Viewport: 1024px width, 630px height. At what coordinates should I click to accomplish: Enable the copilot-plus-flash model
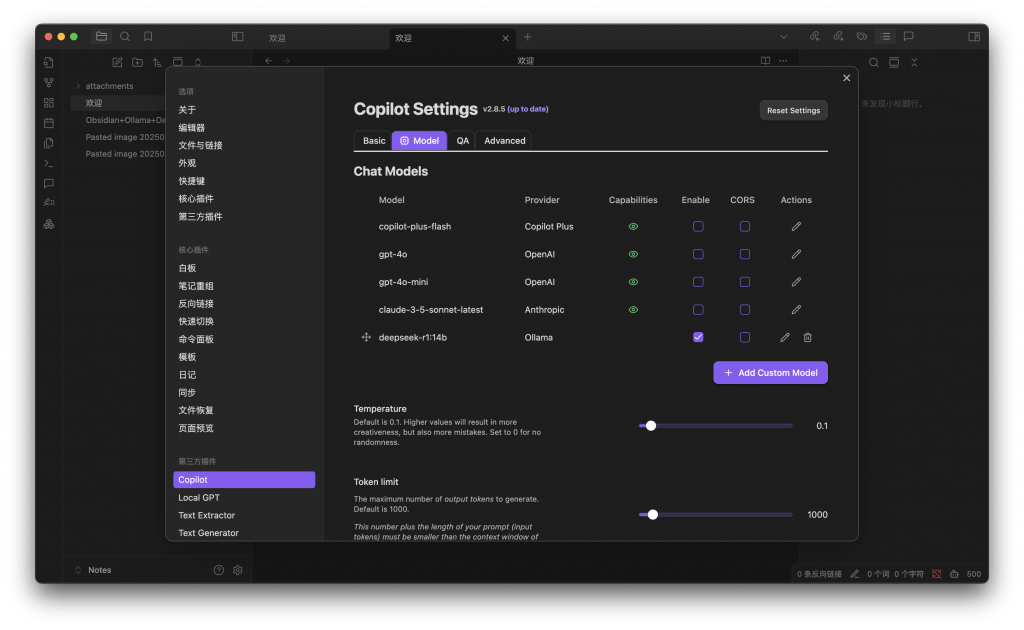coord(698,227)
